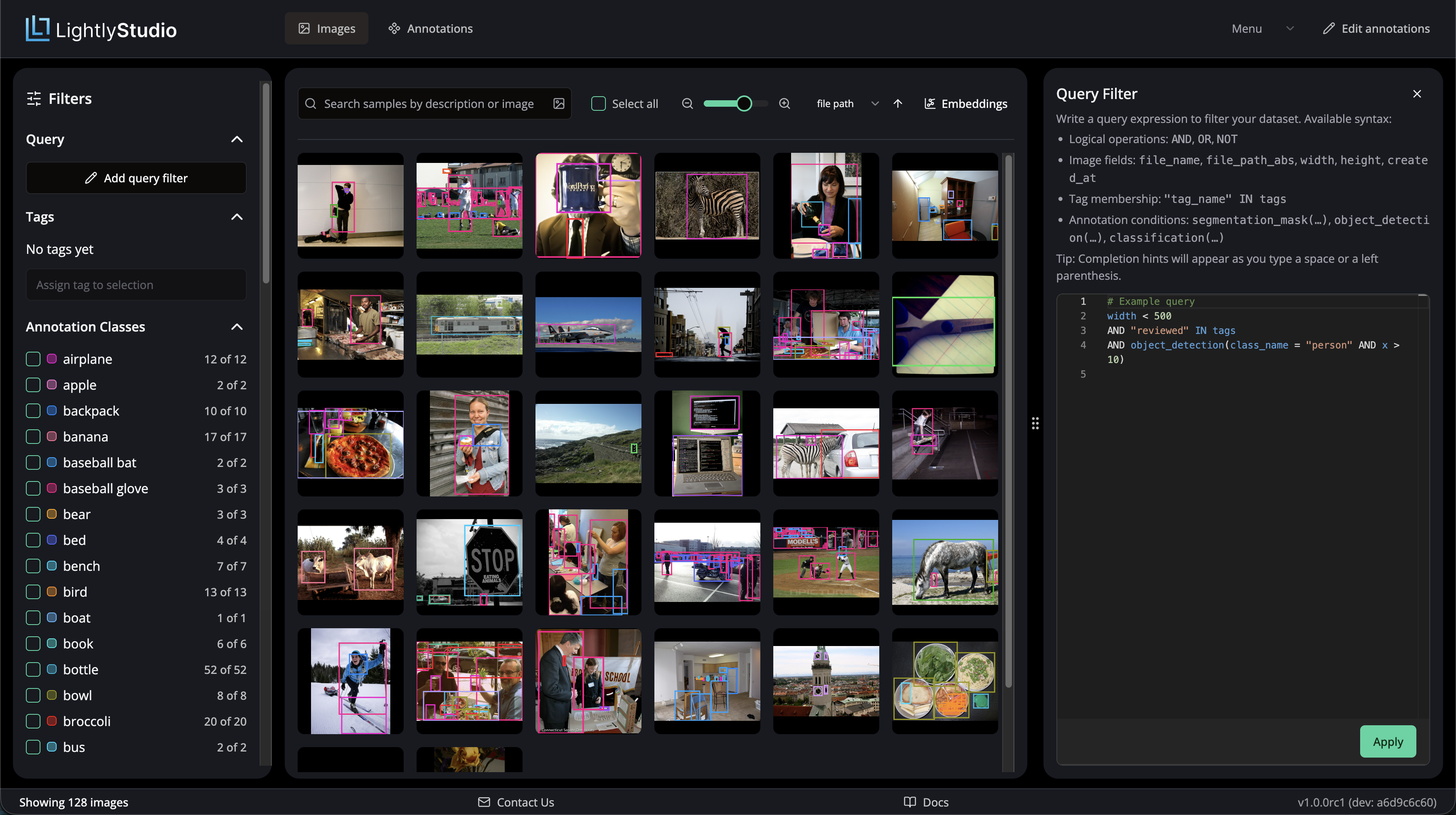Image resolution: width=1456 pixels, height=815 pixels.
Task: Click the image grid vertical scrollbar
Action: (1008, 421)
